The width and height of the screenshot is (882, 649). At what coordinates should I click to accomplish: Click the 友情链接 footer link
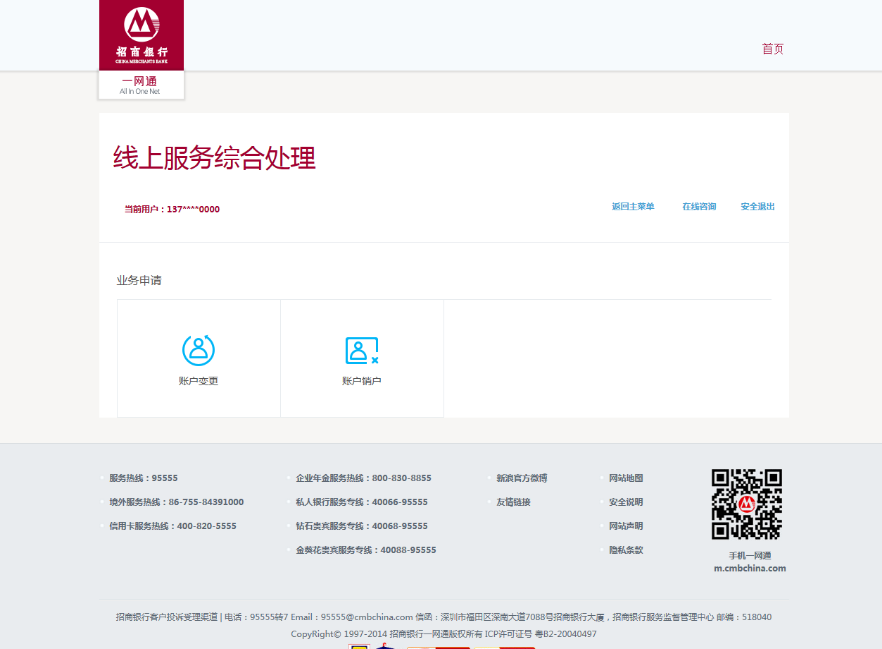pyautogui.click(x=513, y=502)
